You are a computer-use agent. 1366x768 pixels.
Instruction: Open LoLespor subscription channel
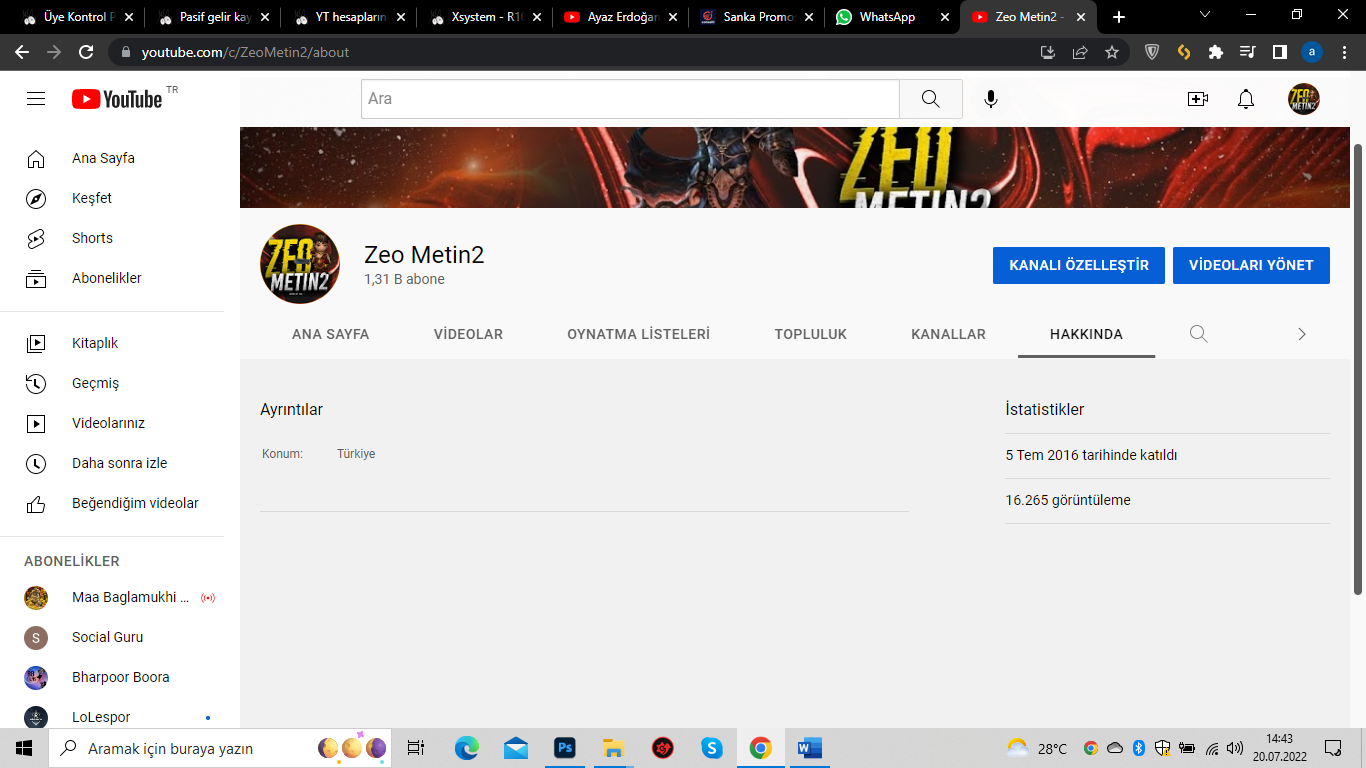pyautogui.click(x=120, y=717)
